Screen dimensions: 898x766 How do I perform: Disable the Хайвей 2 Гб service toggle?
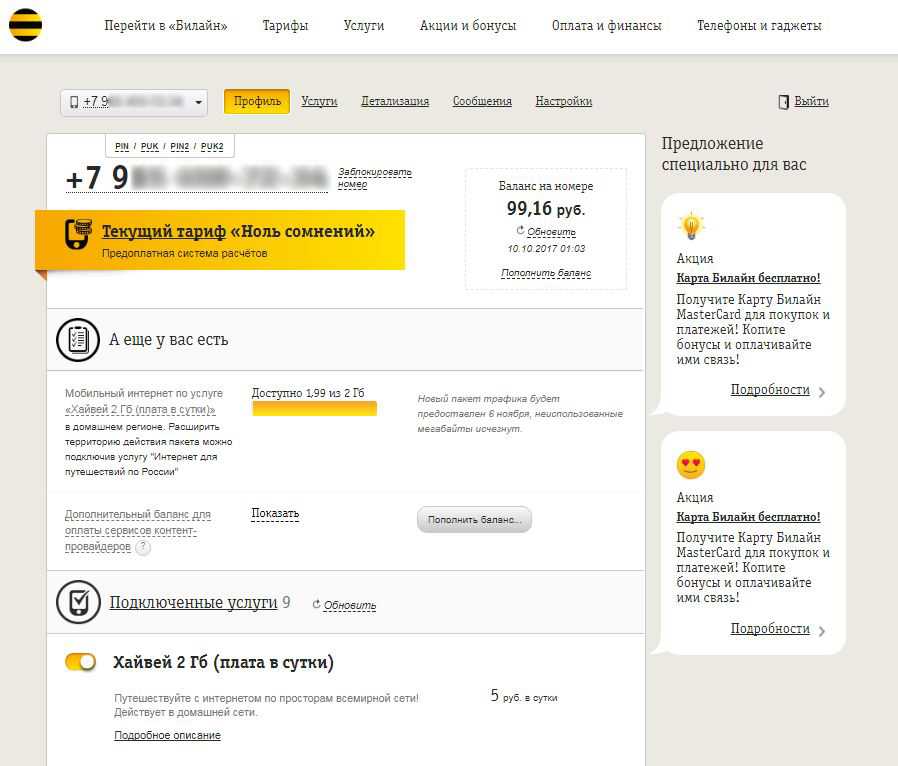tap(81, 662)
